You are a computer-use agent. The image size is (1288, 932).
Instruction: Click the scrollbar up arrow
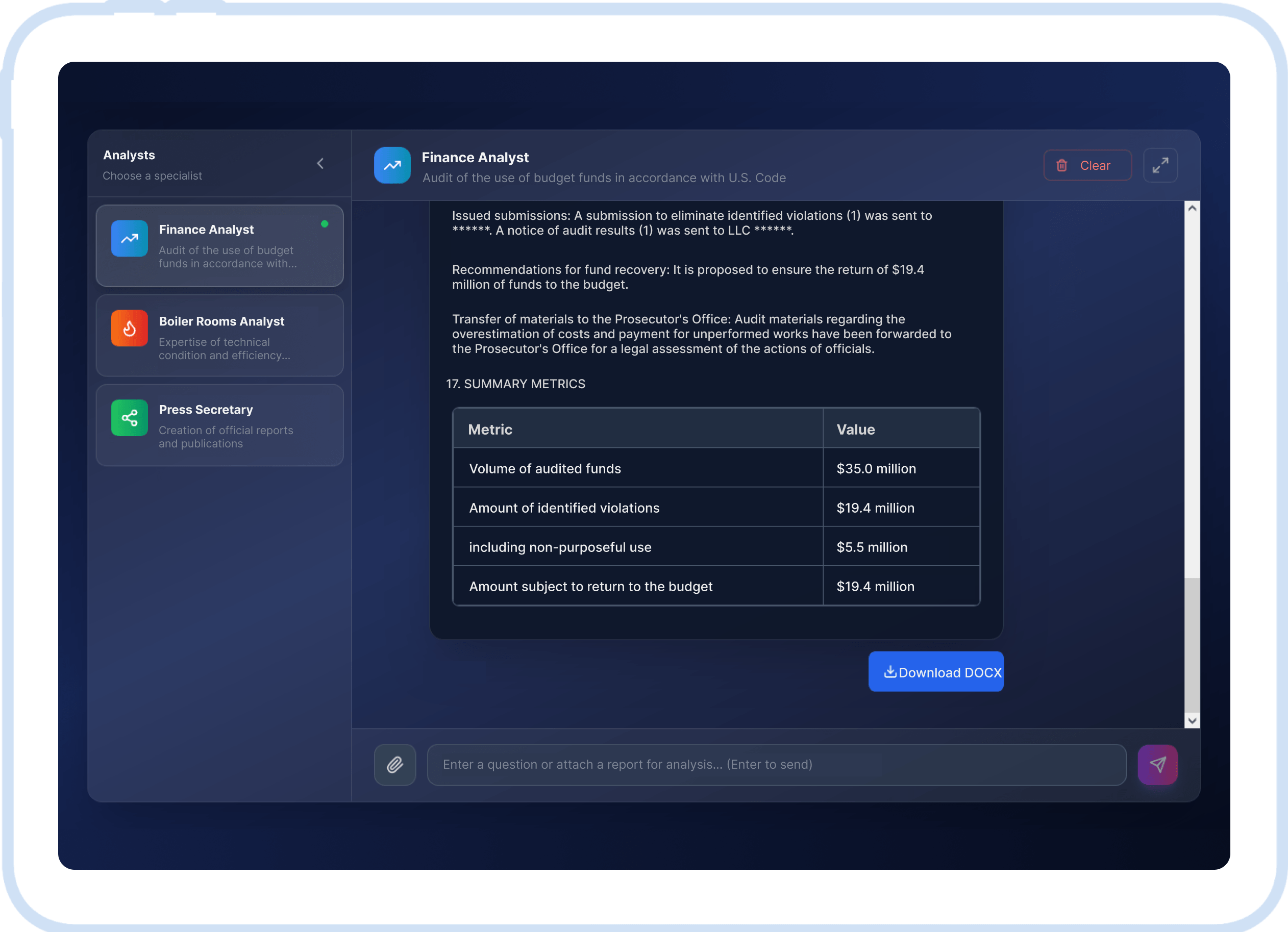(x=1192, y=208)
